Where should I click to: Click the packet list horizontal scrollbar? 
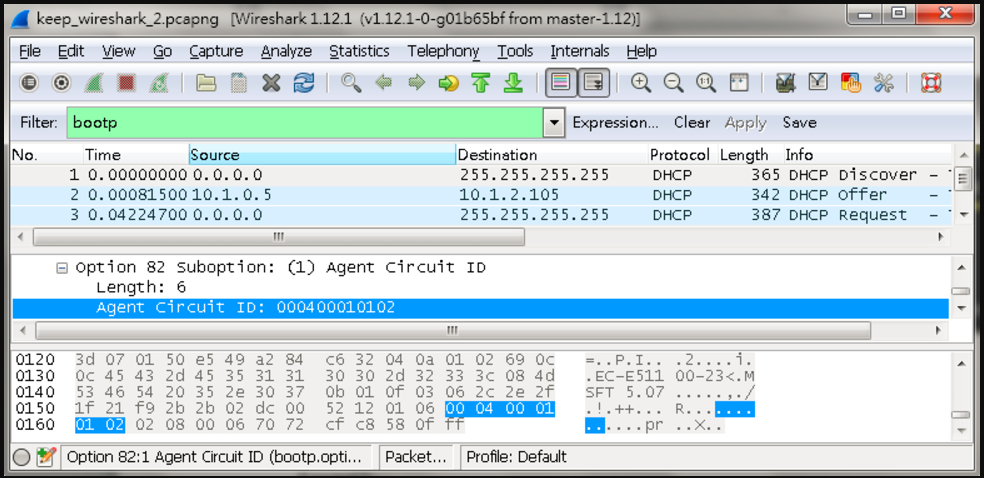pos(279,236)
